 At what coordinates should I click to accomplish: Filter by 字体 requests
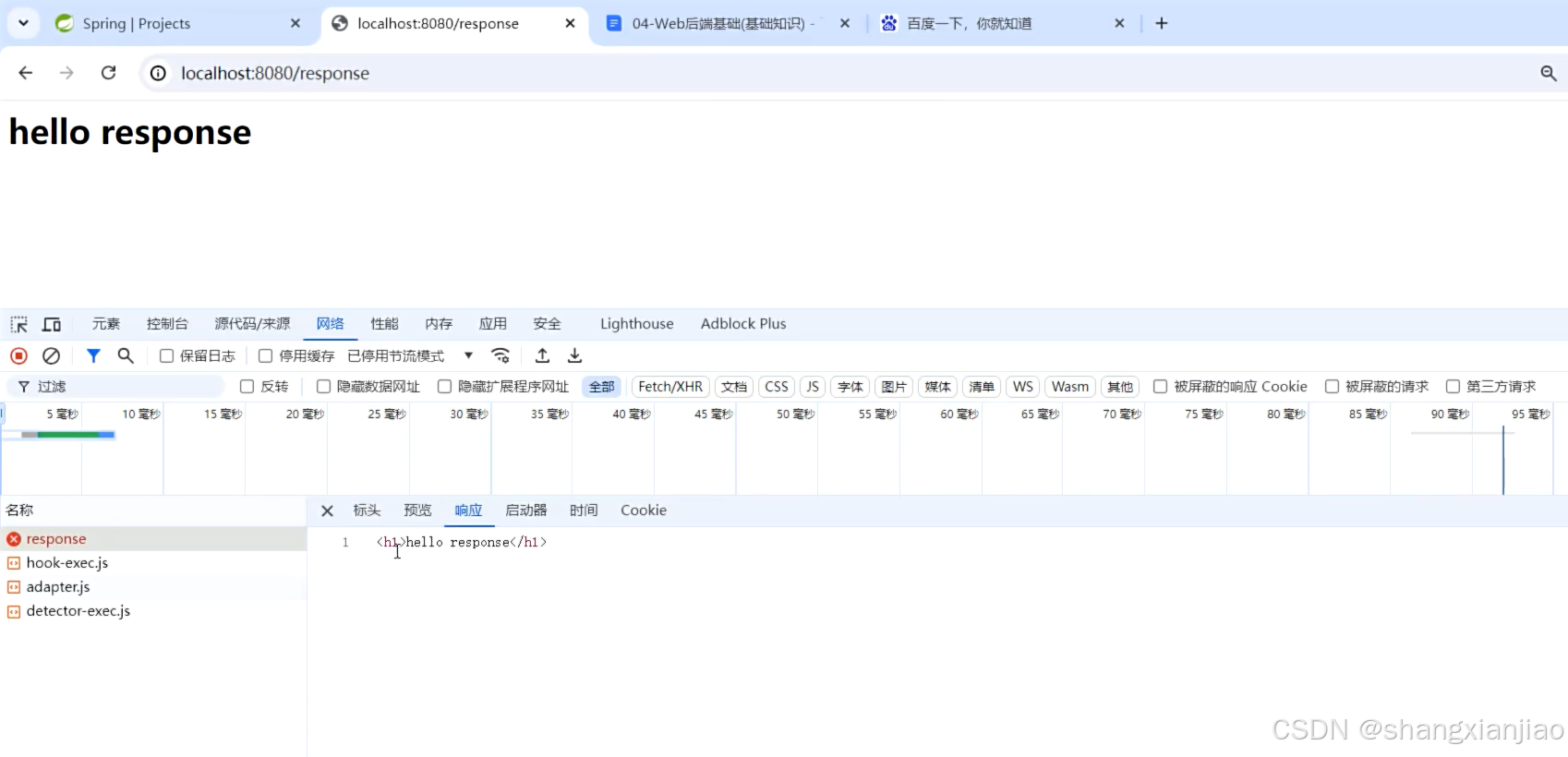point(850,387)
